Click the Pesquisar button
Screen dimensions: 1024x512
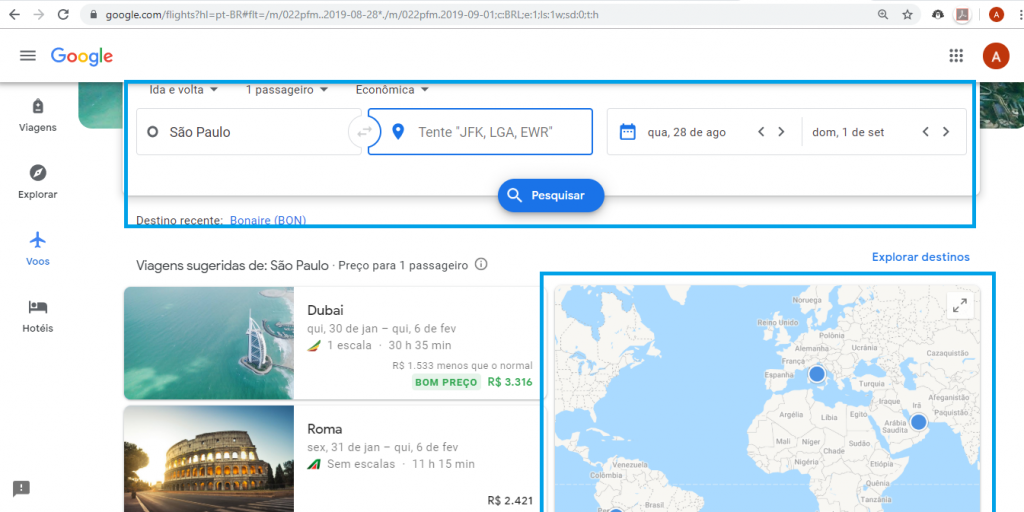(551, 195)
